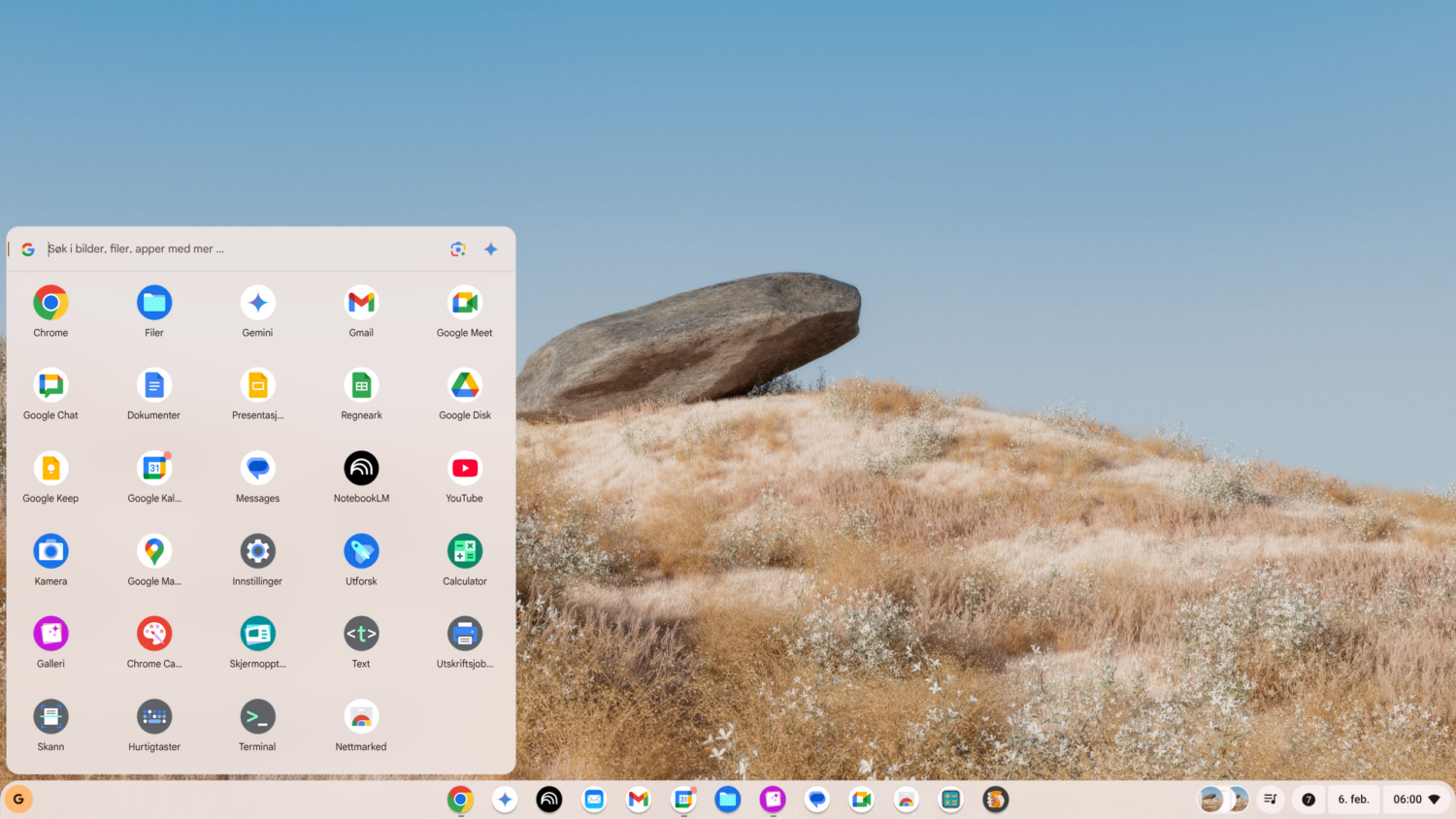Viewport: 1456px width, 819px height.
Task: Open the Terminal app
Action: coord(257,717)
